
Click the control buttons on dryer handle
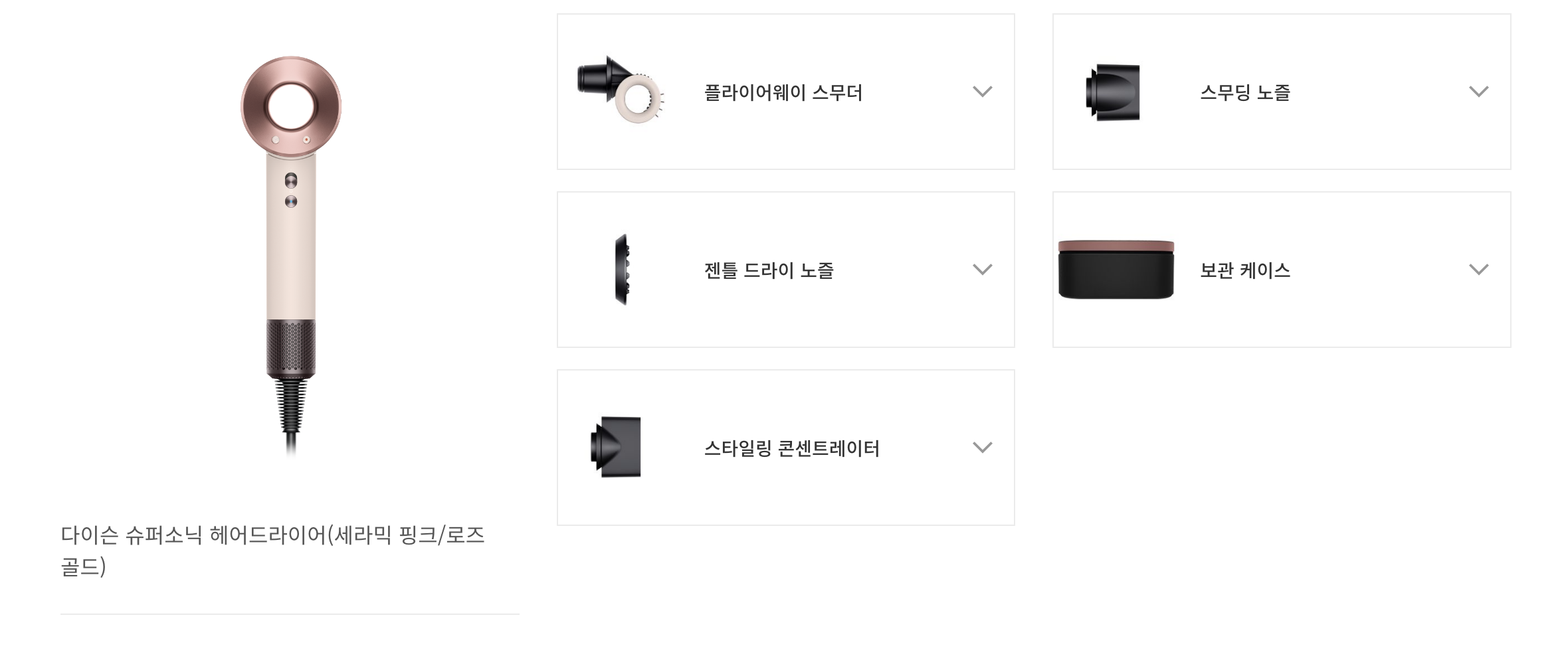(291, 191)
